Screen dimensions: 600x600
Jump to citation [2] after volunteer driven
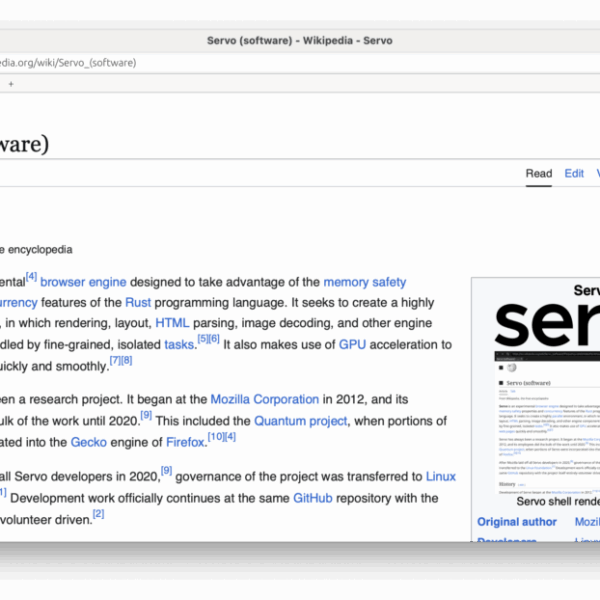pyautogui.click(x=98, y=514)
